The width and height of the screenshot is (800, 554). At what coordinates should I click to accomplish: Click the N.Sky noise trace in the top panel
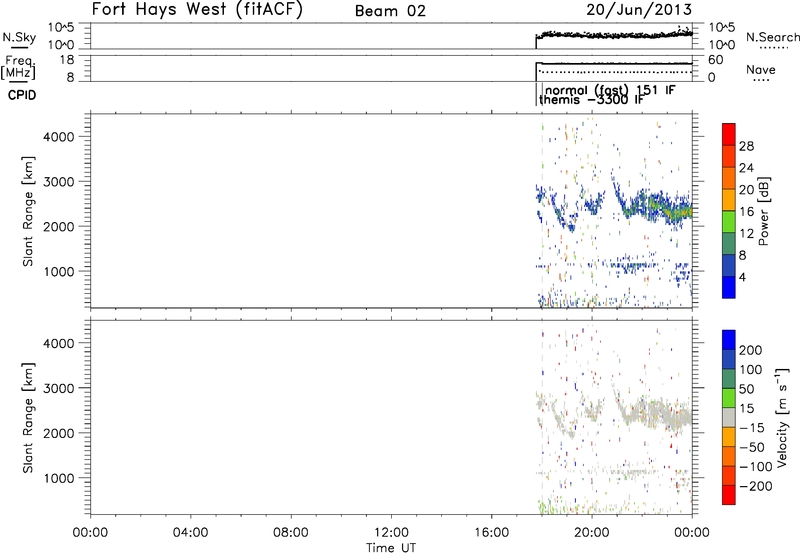tap(615, 35)
